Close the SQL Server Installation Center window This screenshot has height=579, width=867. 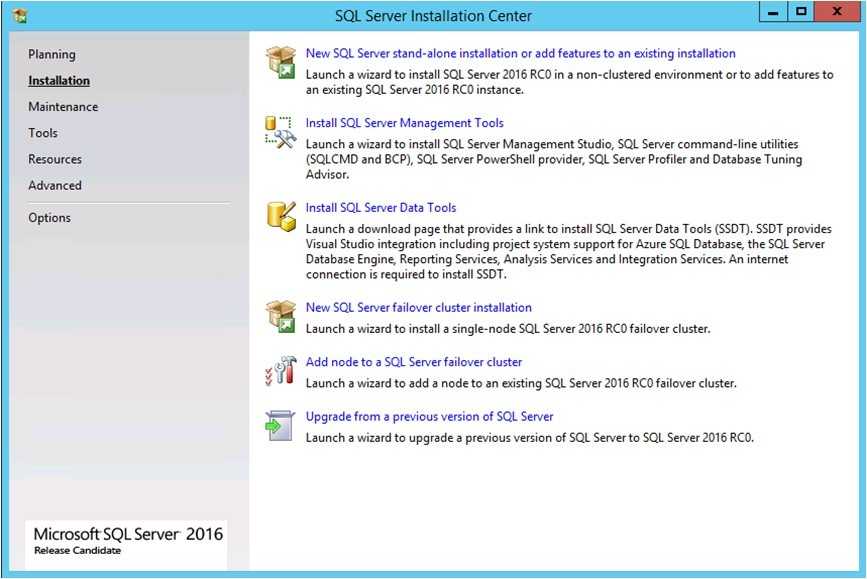(x=837, y=12)
